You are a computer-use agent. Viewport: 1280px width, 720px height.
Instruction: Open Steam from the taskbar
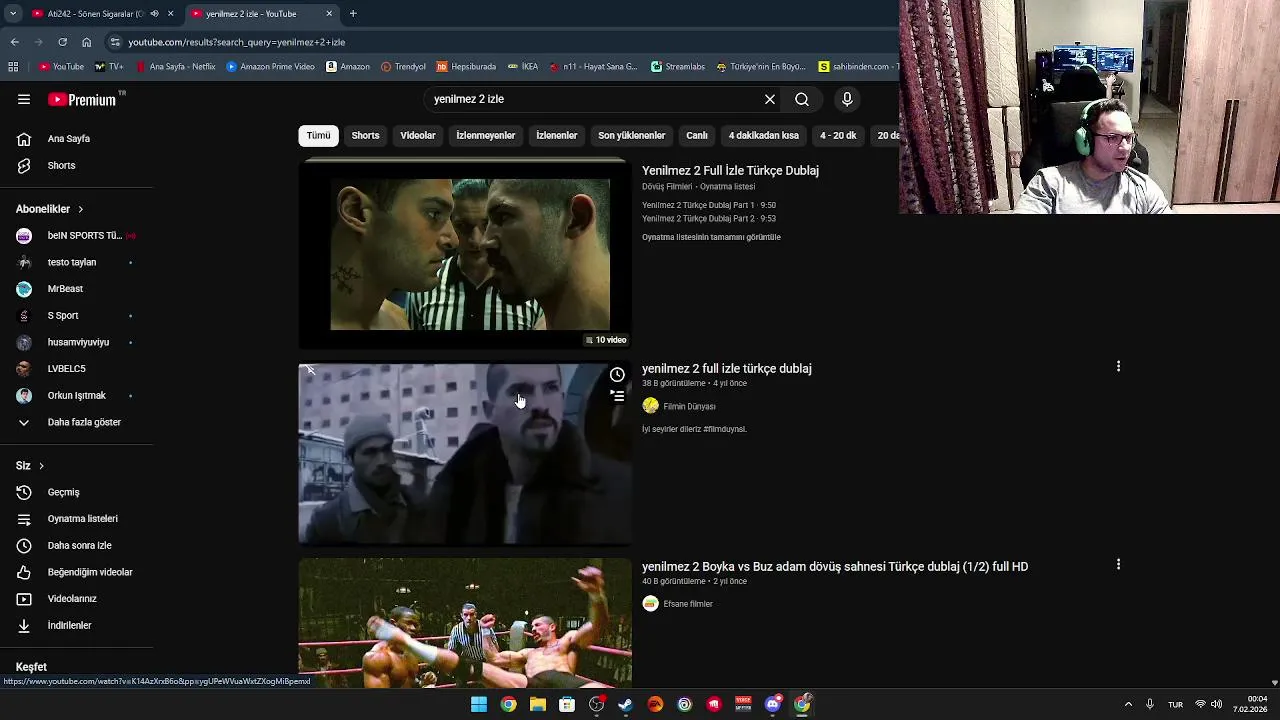[x=626, y=705]
